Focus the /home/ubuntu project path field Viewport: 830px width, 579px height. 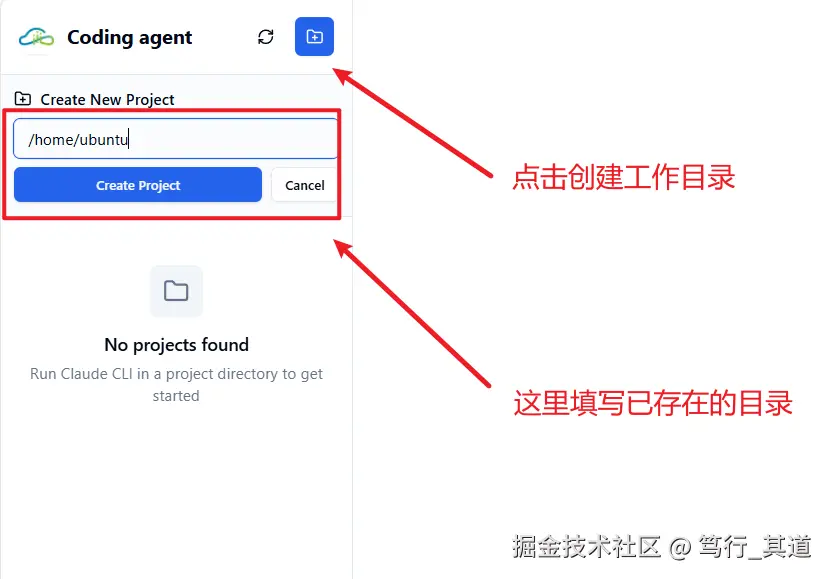175,139
